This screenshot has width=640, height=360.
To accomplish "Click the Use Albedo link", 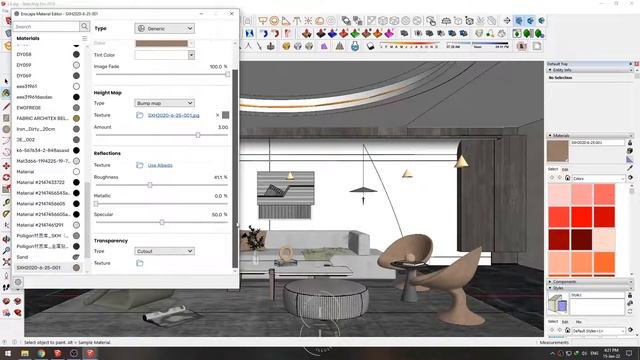I will [160, 165].
